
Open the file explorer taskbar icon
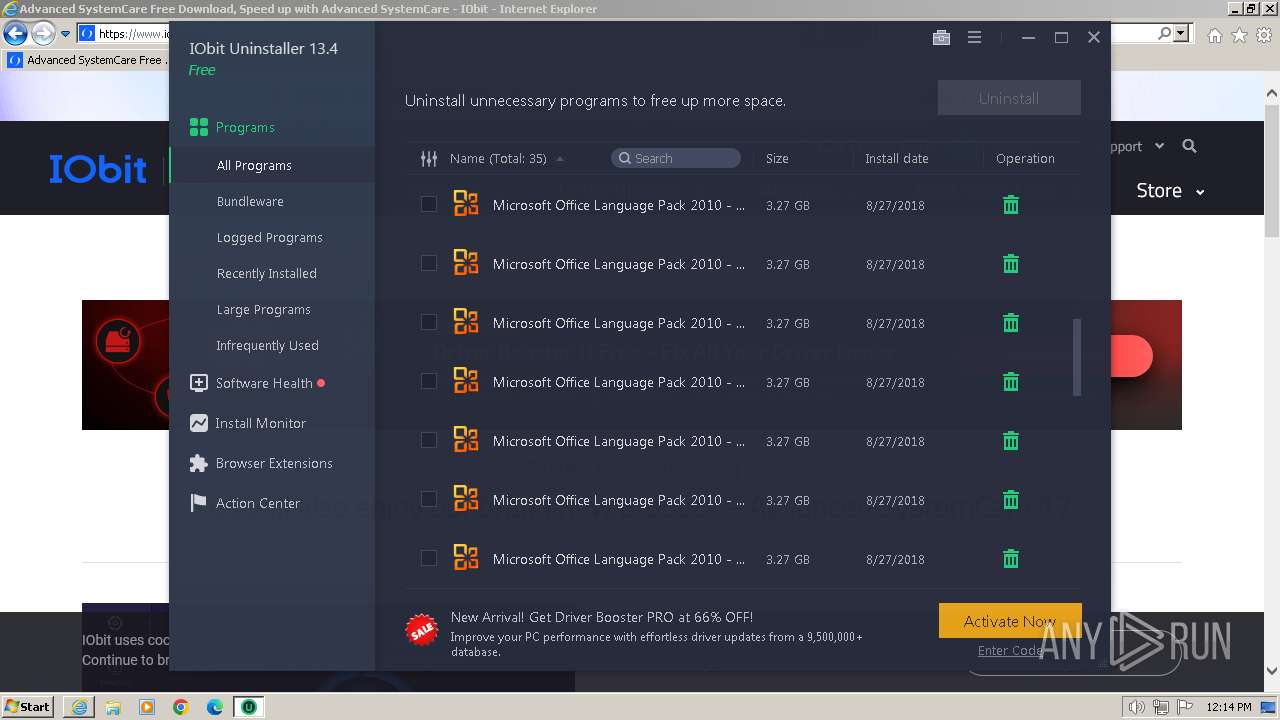[113, 707]
